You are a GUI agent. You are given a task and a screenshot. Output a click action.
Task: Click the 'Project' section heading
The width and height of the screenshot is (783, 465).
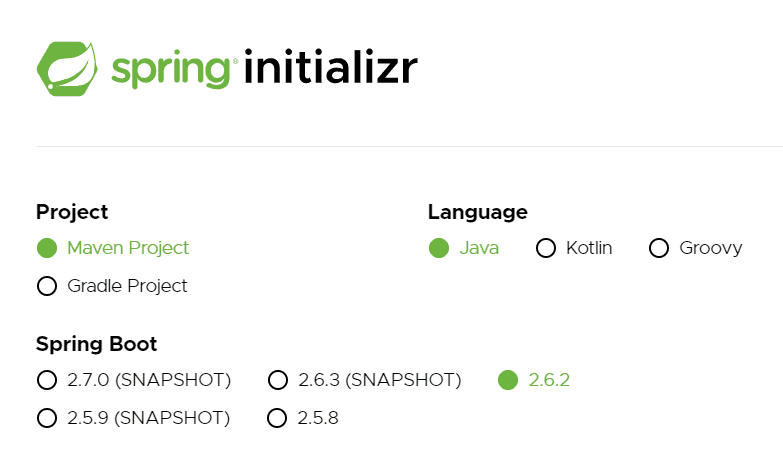coord(72,212)
